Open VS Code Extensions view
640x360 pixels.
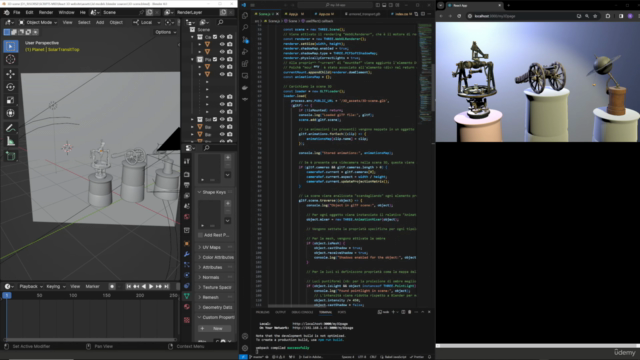pyautogui.click(x=245, y=64)
